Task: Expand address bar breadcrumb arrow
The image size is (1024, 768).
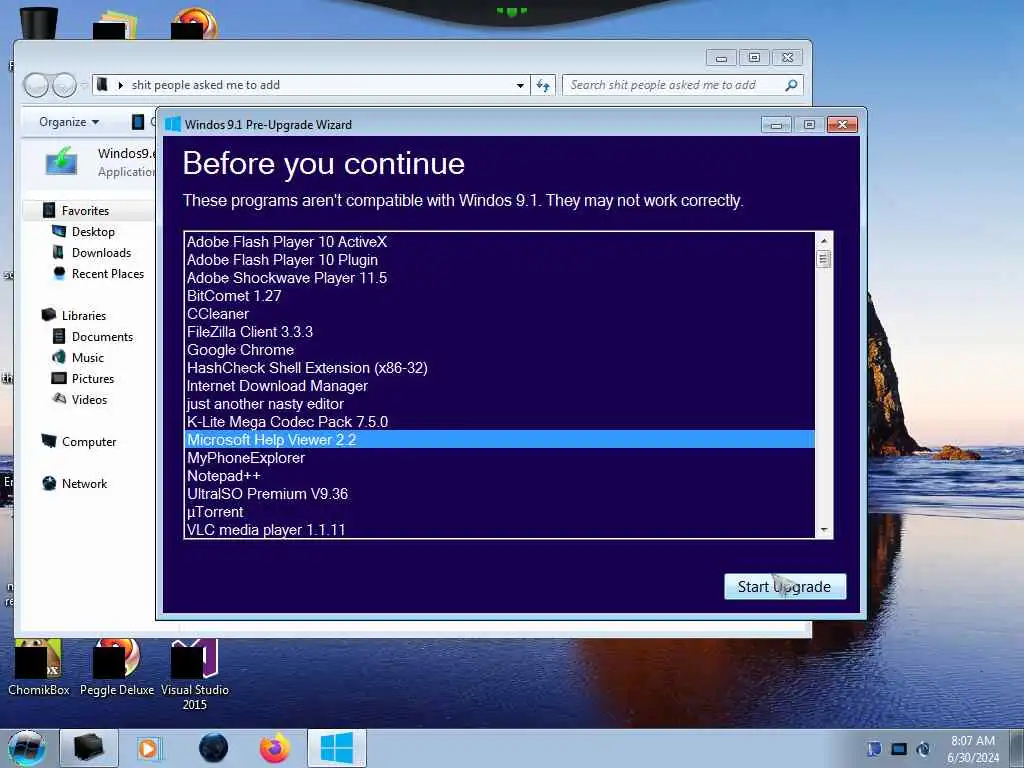Action: coord(120,85)
